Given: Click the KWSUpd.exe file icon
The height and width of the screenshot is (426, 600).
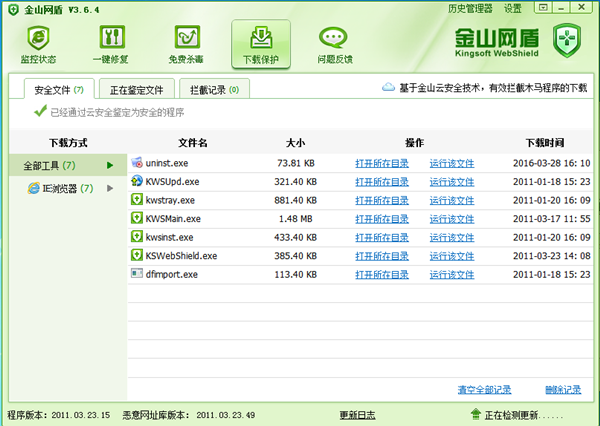Looking at the screenshot, I should click(x=138, y=181).
